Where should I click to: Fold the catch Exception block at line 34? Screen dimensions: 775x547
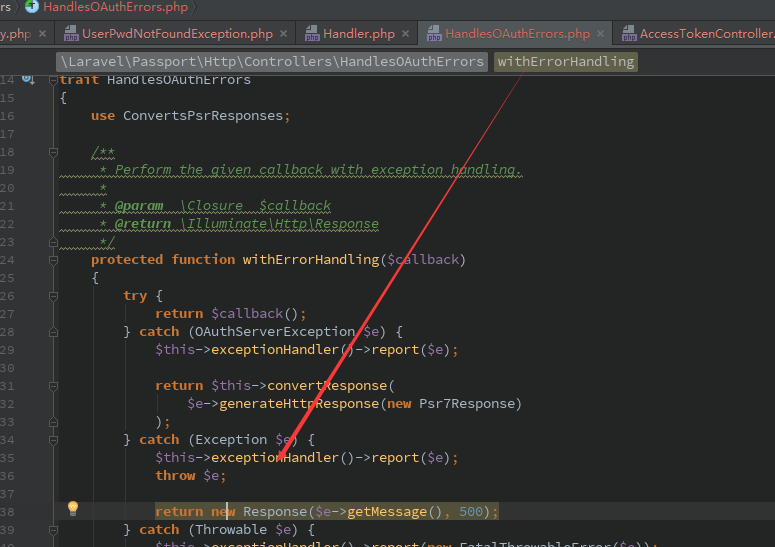(x=53, y=440)
